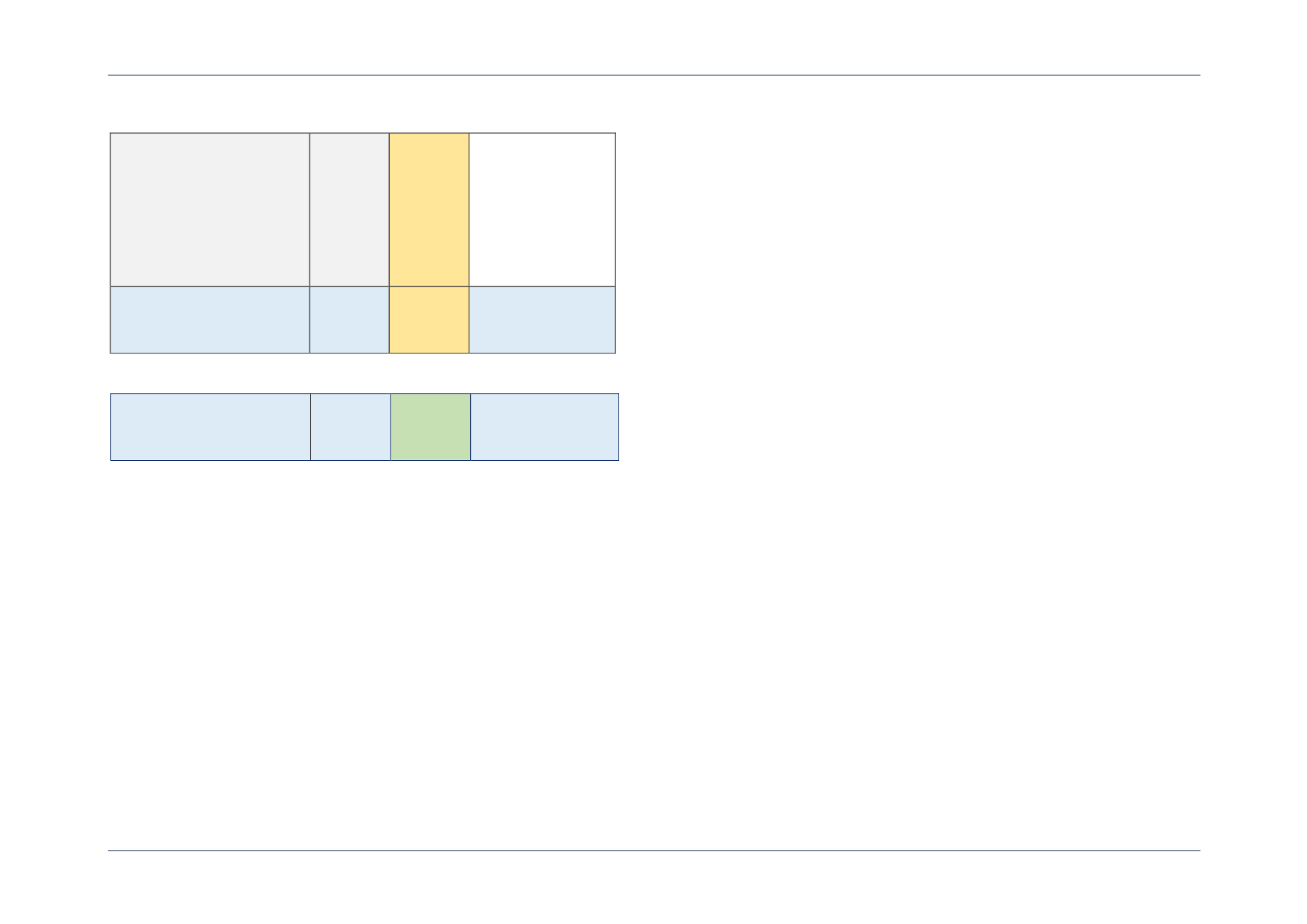Click the green cell in lower table
The height and width of the screenshot is (924, 1307).
[431, 427]
